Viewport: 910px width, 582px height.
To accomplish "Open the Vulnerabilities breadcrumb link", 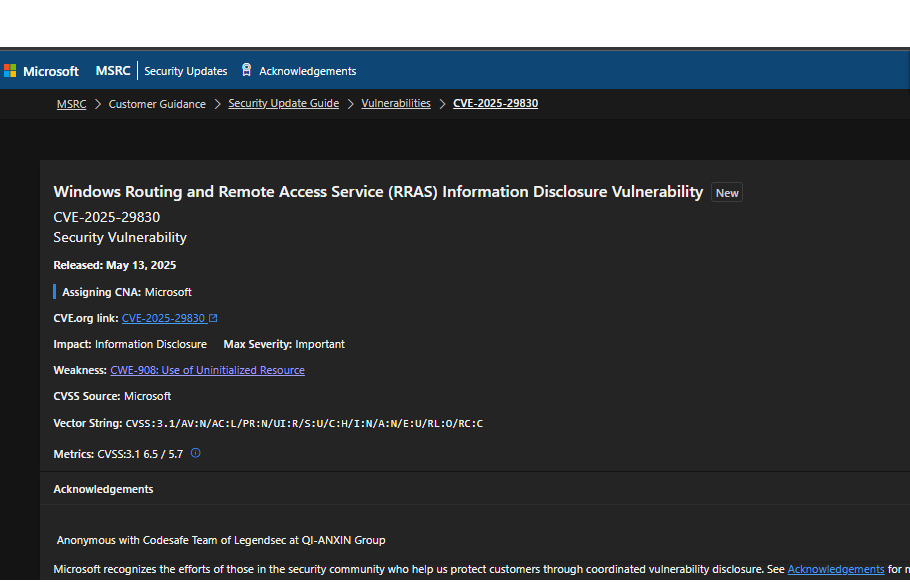I will click(396, 104).
